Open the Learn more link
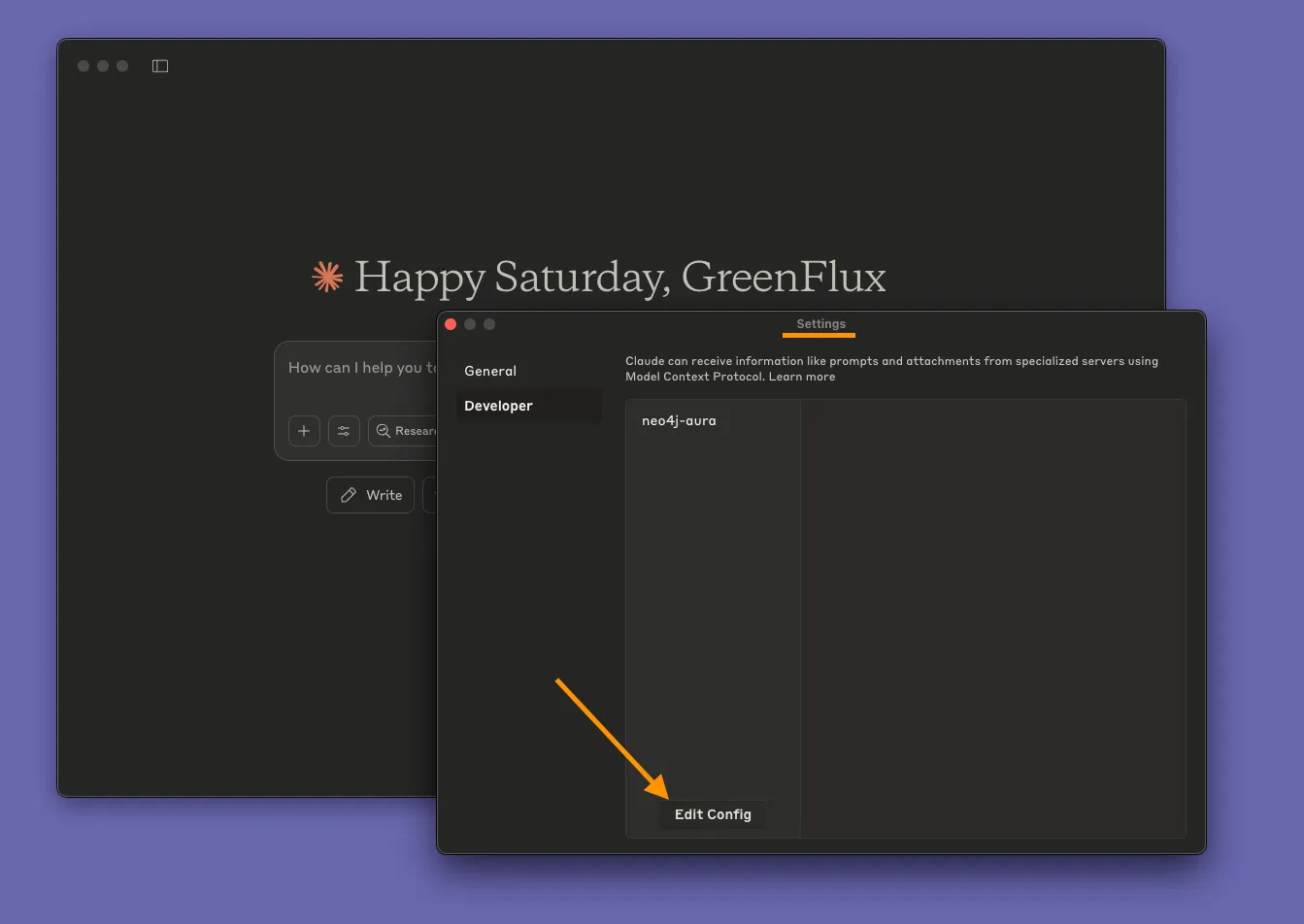This screenshot has height=924, width=1304. coord(802,377)
